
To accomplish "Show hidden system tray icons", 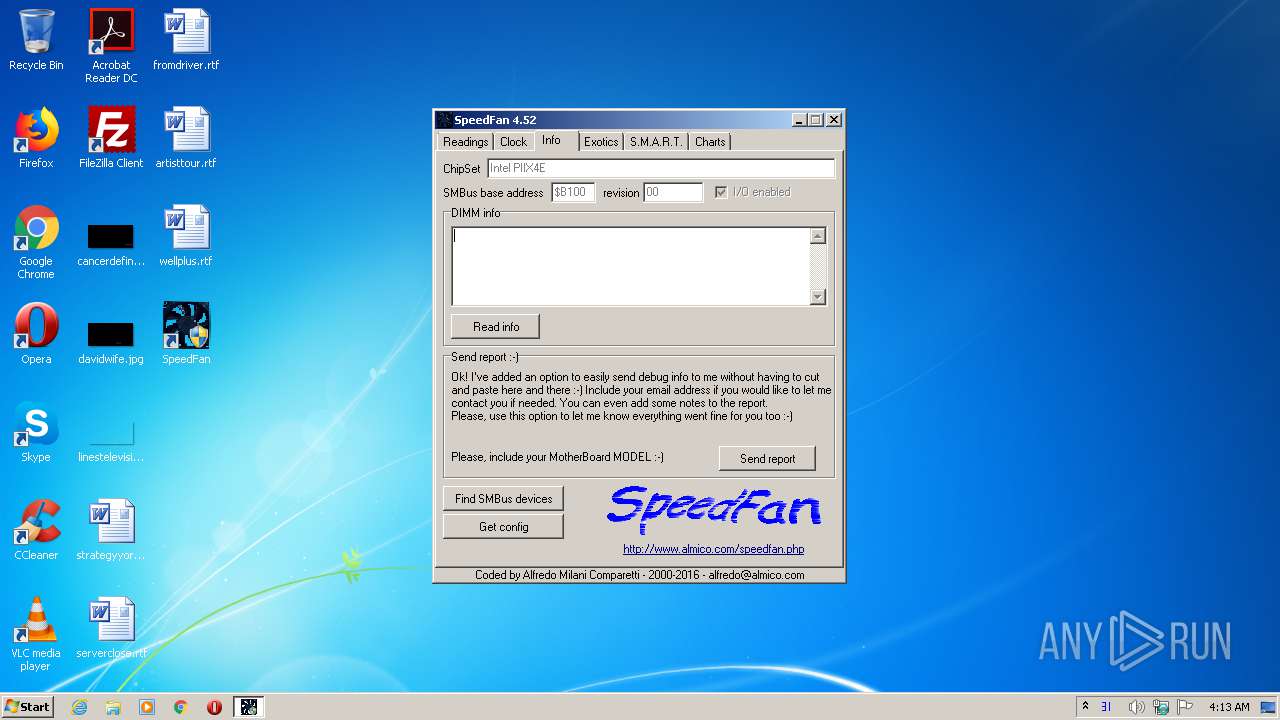I will point(1085,706).
